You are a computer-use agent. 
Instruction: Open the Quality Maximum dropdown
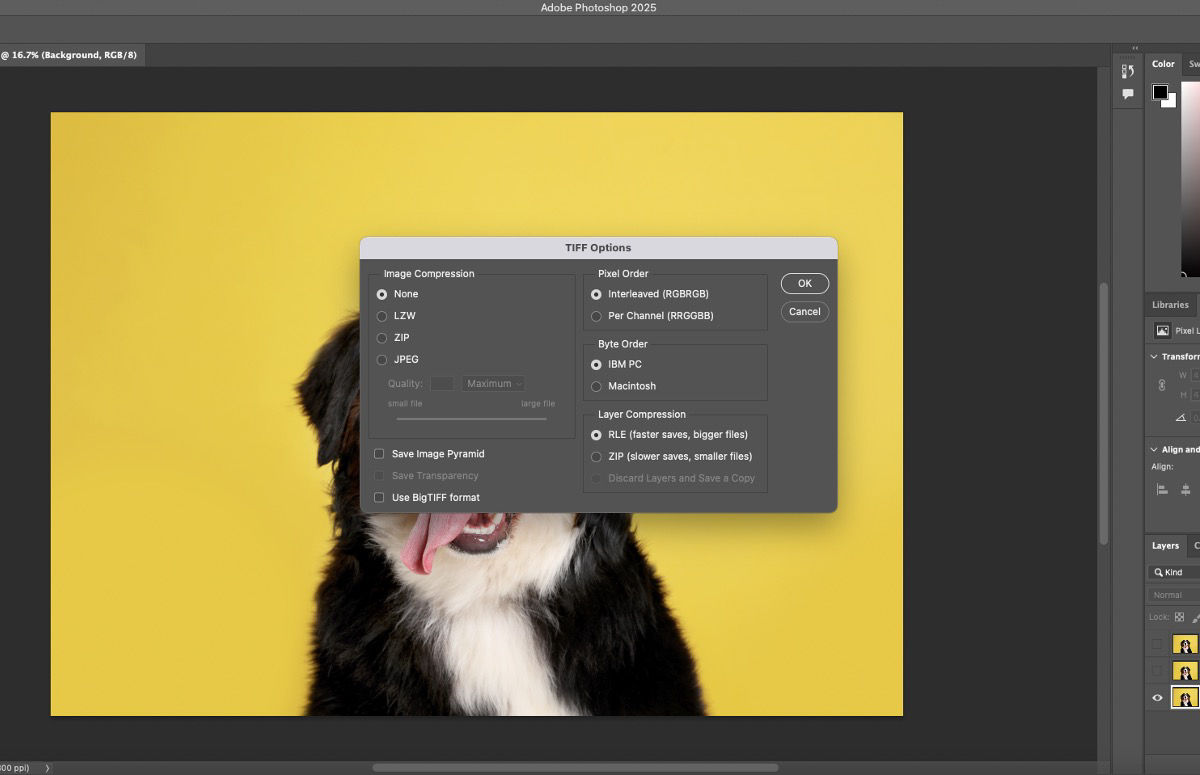click(494, 383)
